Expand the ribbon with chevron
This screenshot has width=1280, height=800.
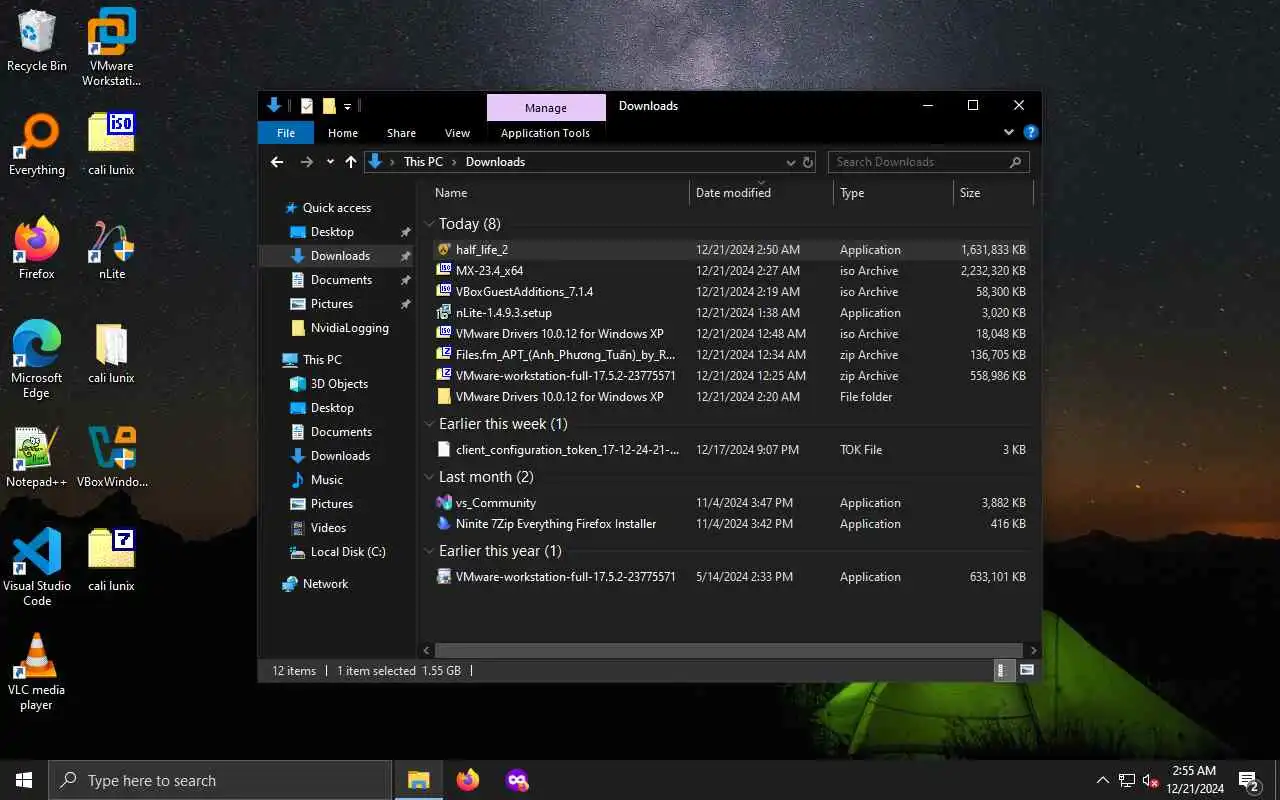pos(1009,132)
